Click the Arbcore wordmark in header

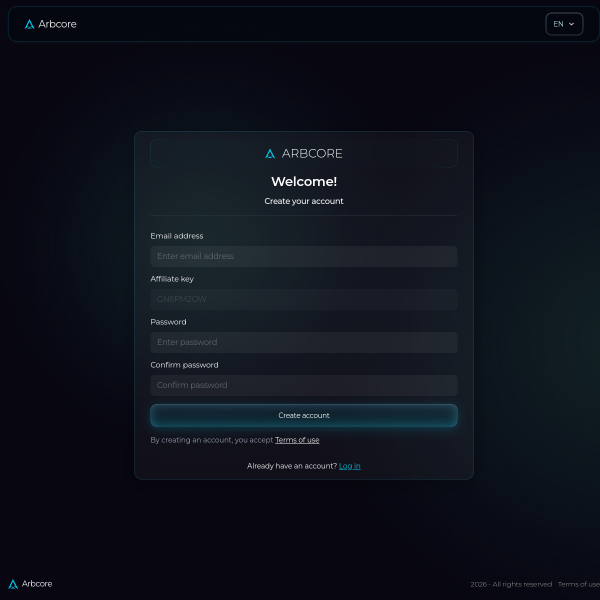click(57, 24)
